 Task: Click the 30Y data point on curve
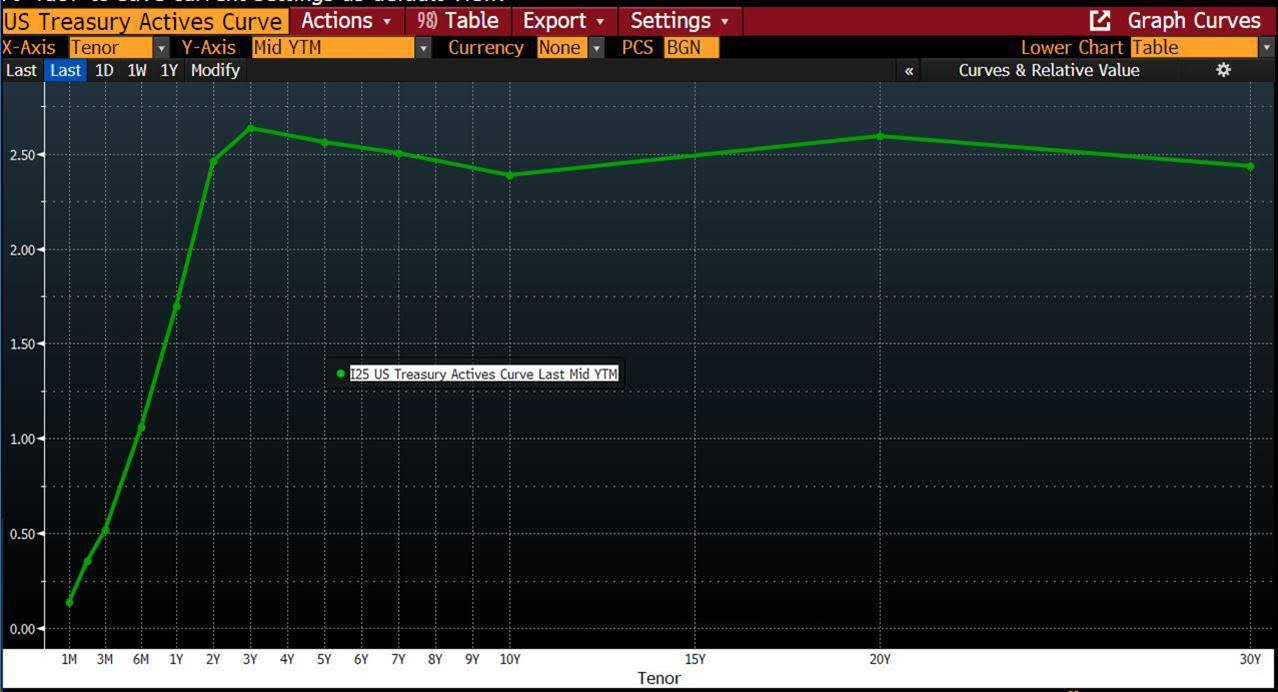click(1250, 166)
